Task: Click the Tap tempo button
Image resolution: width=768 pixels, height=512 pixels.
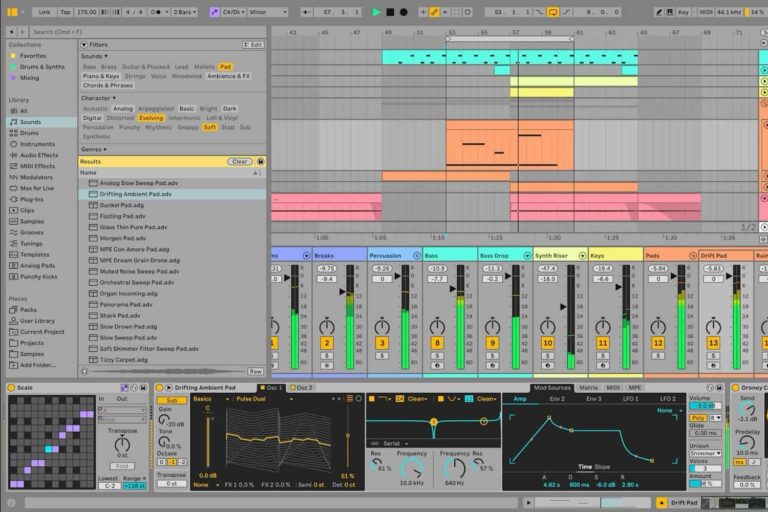Action: coord(65,12)
